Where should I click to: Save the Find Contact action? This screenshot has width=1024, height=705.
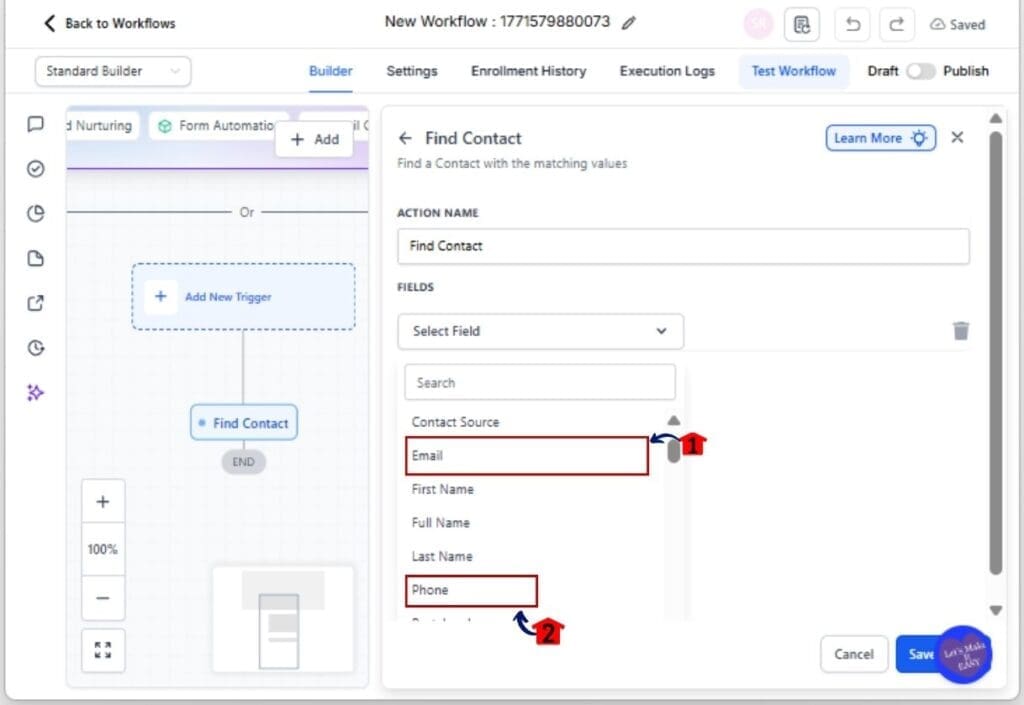[x=922, y=654]
